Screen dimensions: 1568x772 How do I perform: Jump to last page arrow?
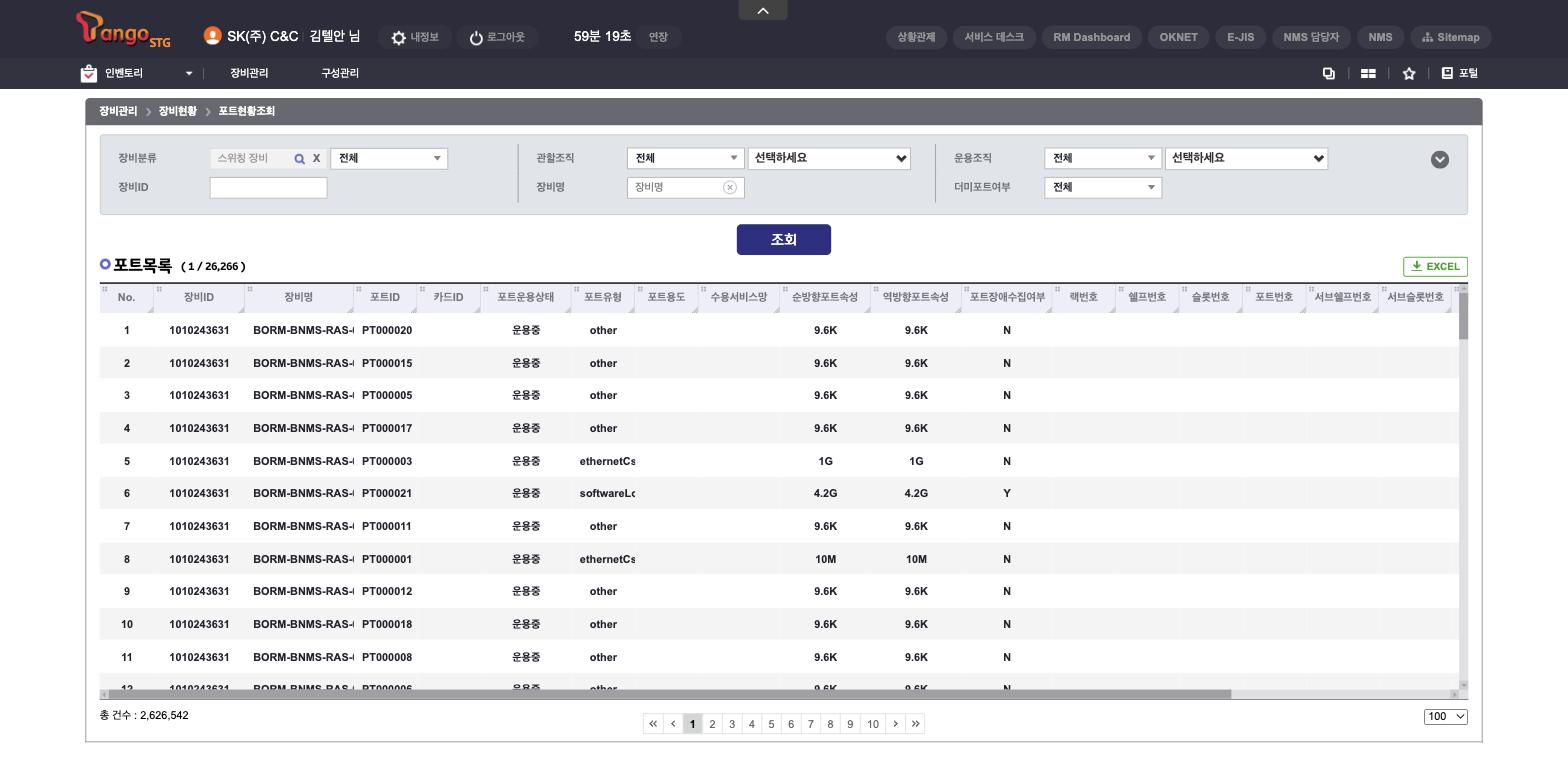point(915,724)
